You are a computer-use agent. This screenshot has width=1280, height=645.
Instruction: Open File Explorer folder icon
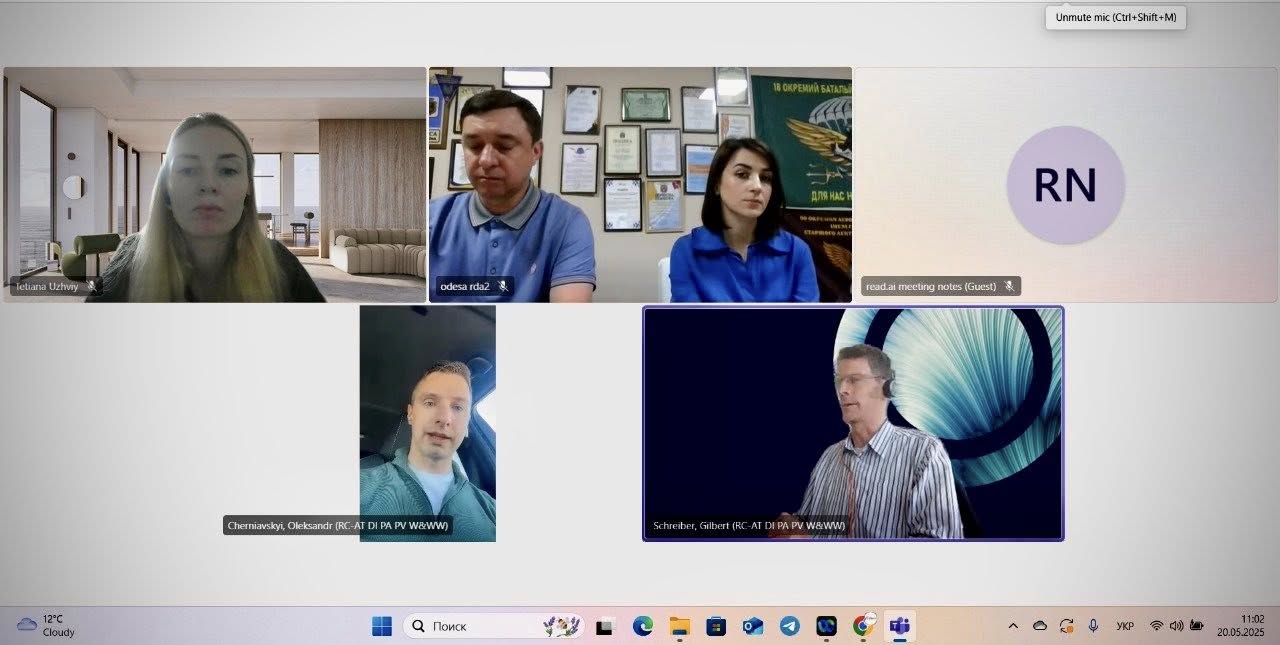pos(679,626)
